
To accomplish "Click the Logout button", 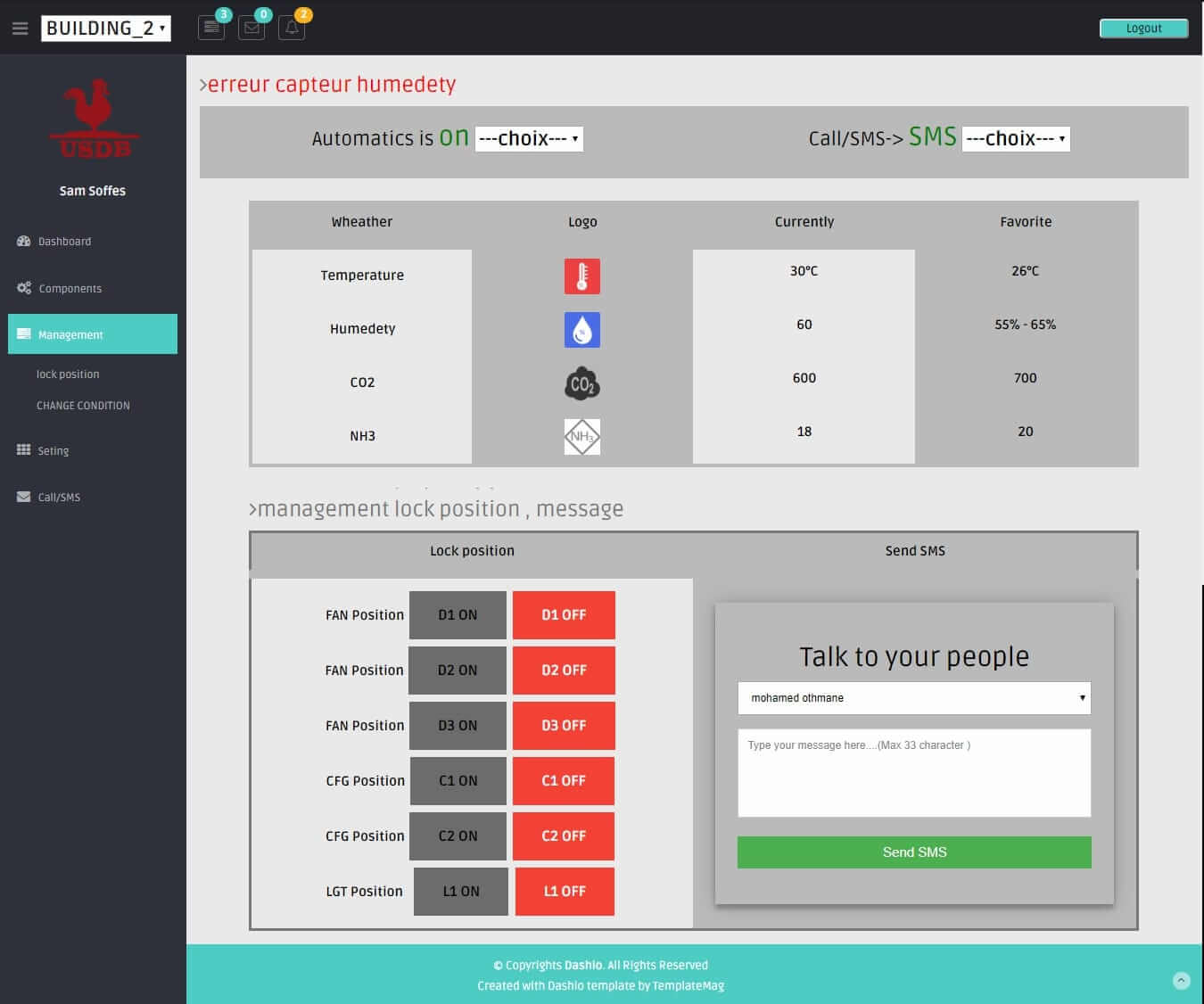I will pyautogui.click(x=1143, y=29).
